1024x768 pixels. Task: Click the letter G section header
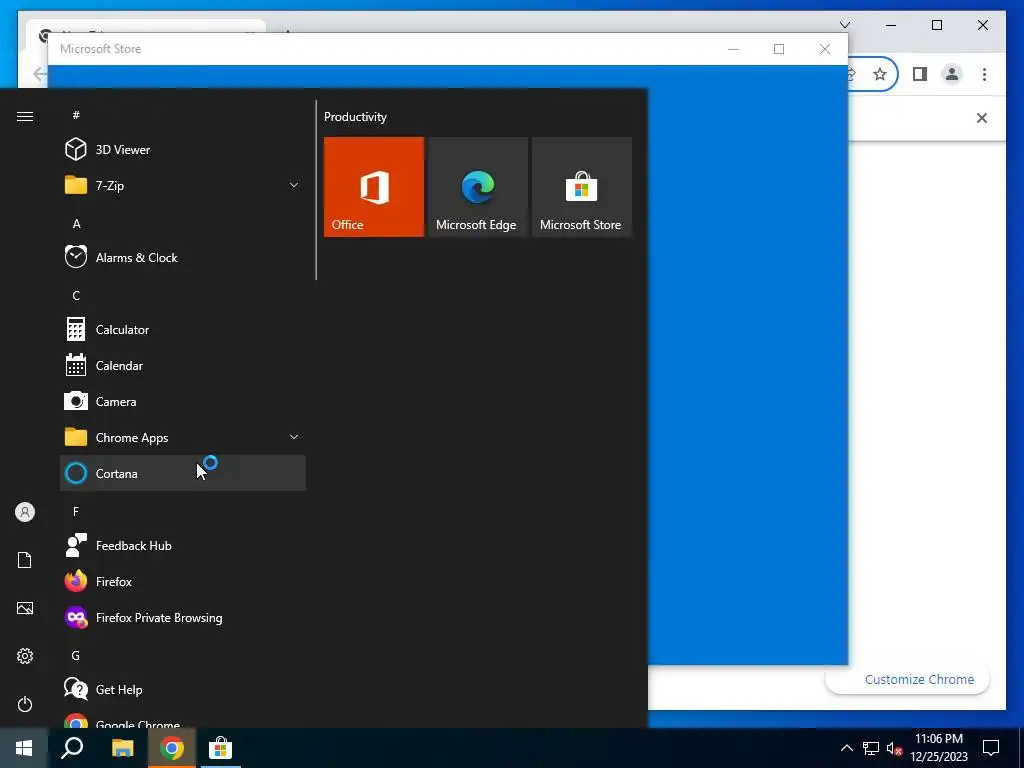pos(76,656)
